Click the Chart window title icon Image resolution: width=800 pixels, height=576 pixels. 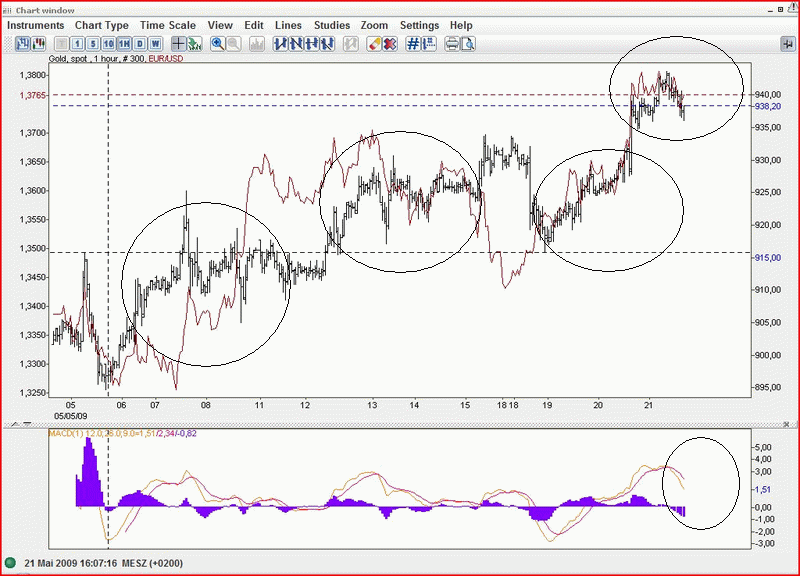[x=7, y=10]
